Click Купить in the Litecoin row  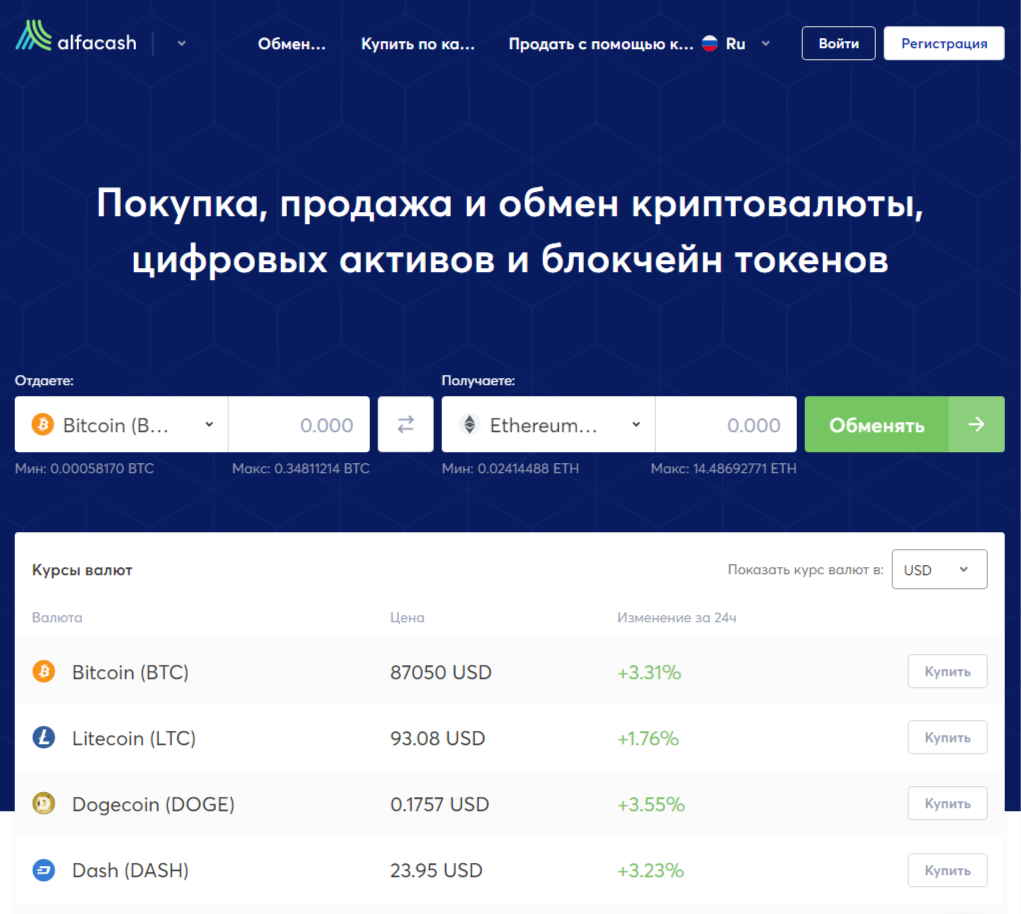[947, 738]
